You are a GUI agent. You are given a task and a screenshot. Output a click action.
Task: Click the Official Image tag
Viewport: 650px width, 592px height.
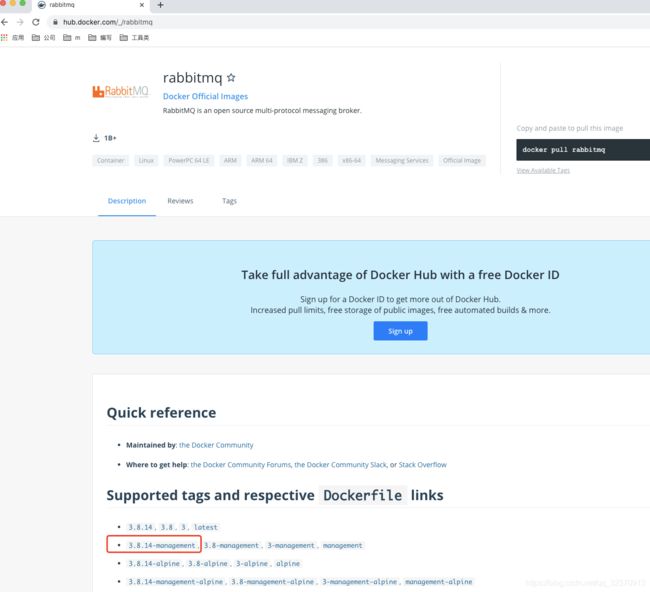(462, 160)
